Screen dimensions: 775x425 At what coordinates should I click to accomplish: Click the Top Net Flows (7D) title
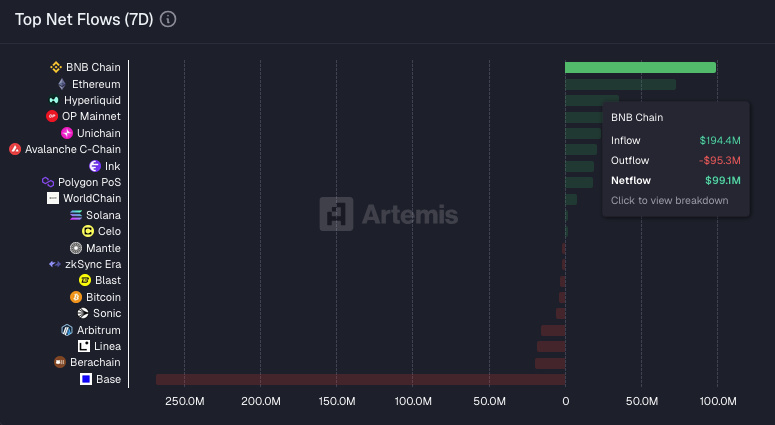(84, 19)
